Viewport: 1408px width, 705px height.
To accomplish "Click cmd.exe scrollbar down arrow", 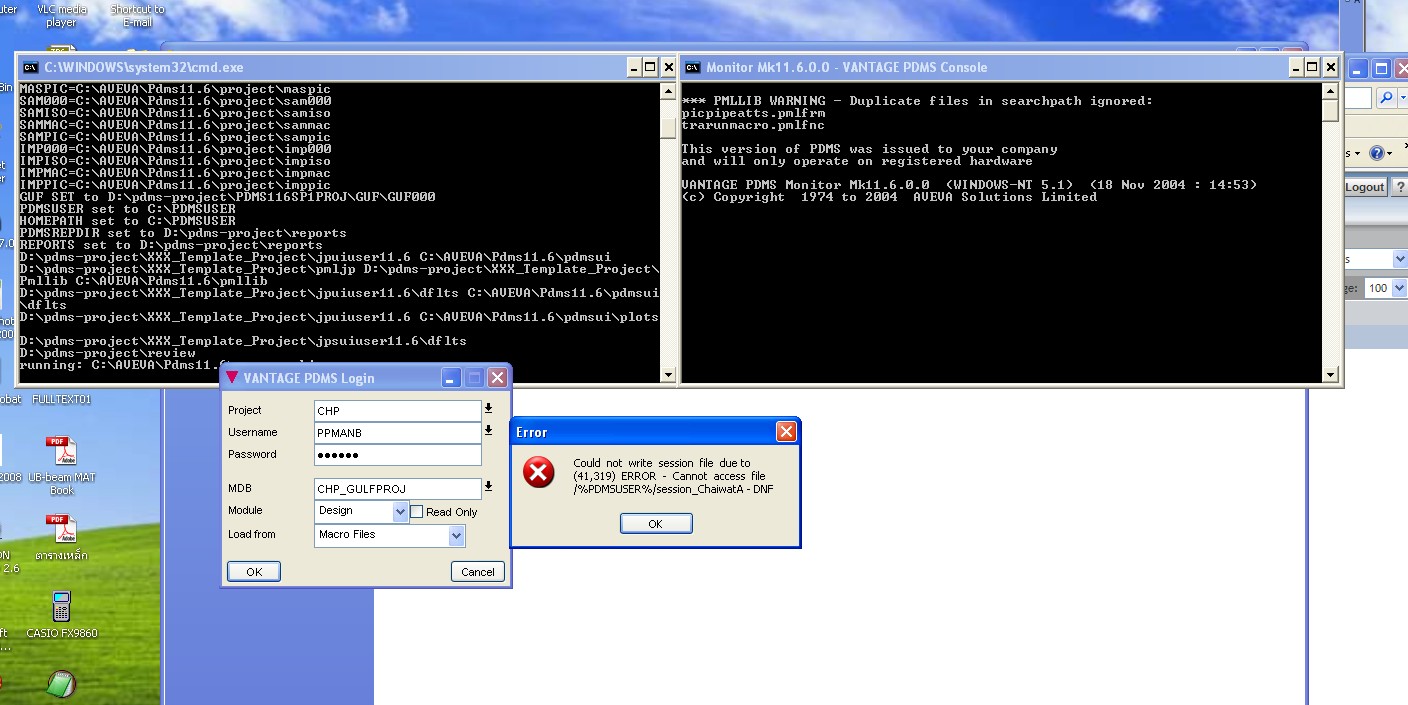I will (669, 375).
